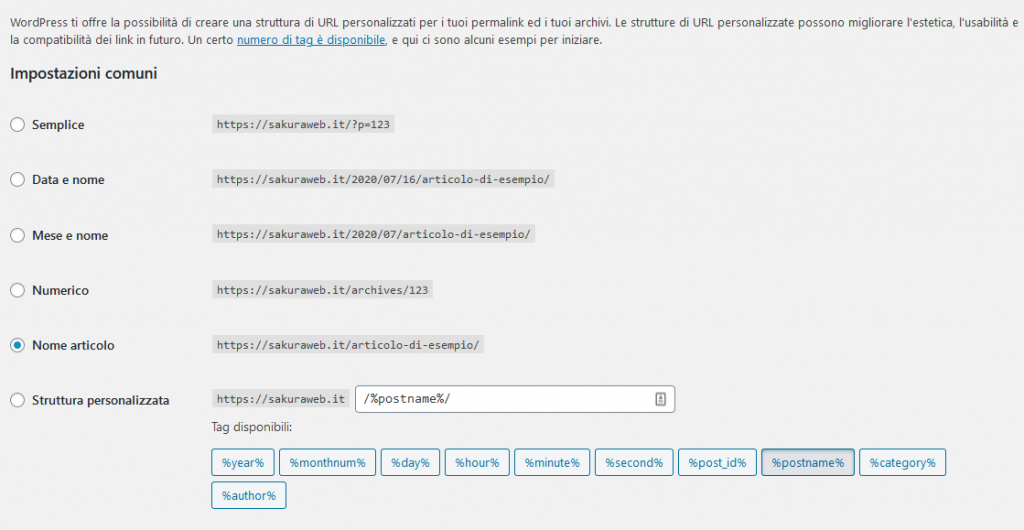
Task: Click the autofill icon in permalink field
Action: 660,399
